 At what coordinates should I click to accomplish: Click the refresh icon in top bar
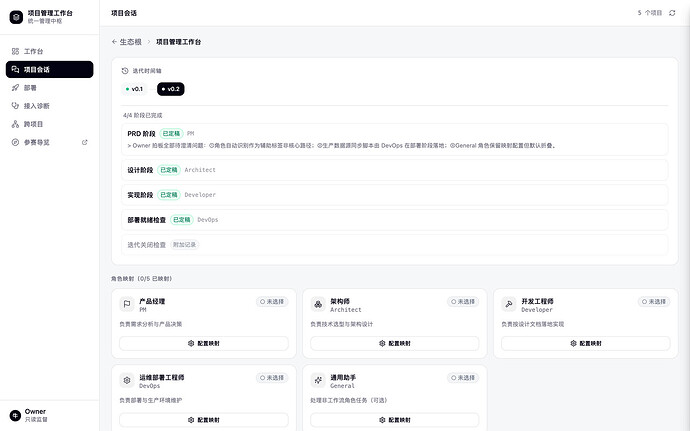coord(672,13)
